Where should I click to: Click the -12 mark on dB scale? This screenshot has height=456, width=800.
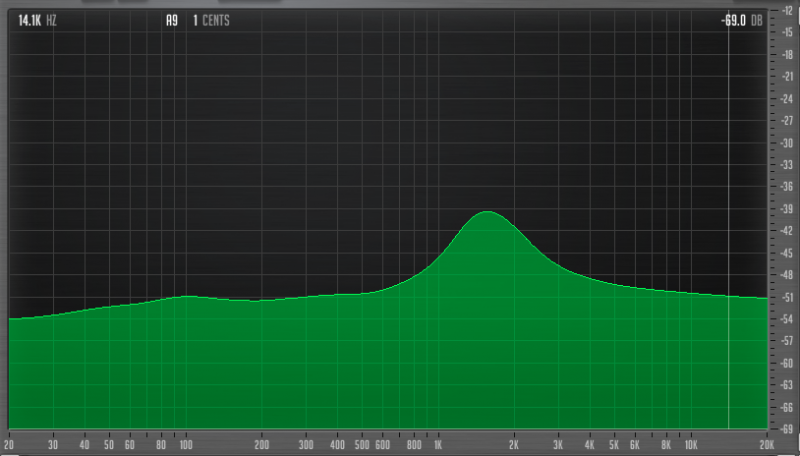[789, 10]
